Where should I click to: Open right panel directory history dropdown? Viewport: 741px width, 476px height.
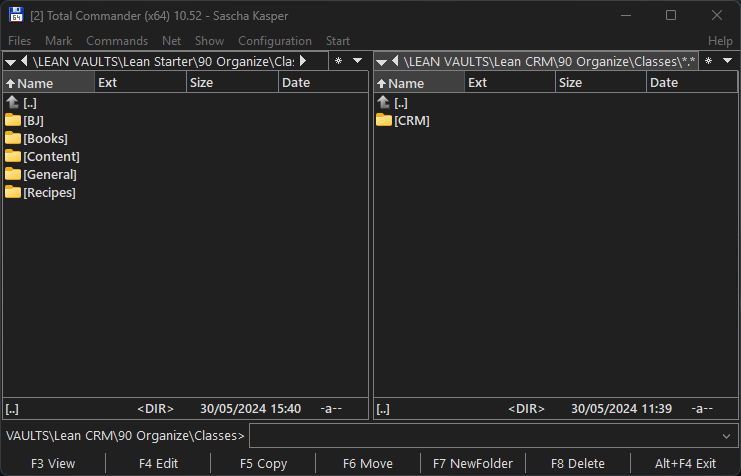728,61
